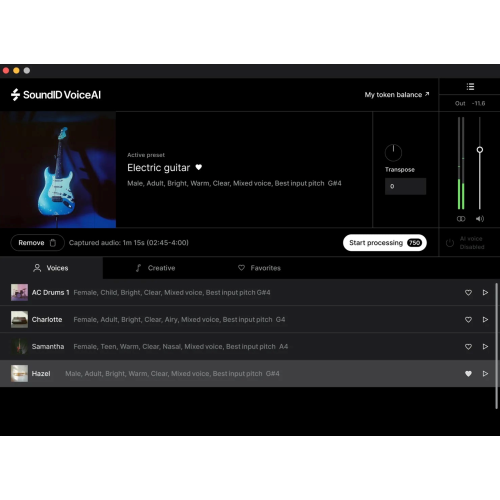Select the Charlotte thumbnail
This screenshot has width=500, height=500.
click(x=19, y=319)
